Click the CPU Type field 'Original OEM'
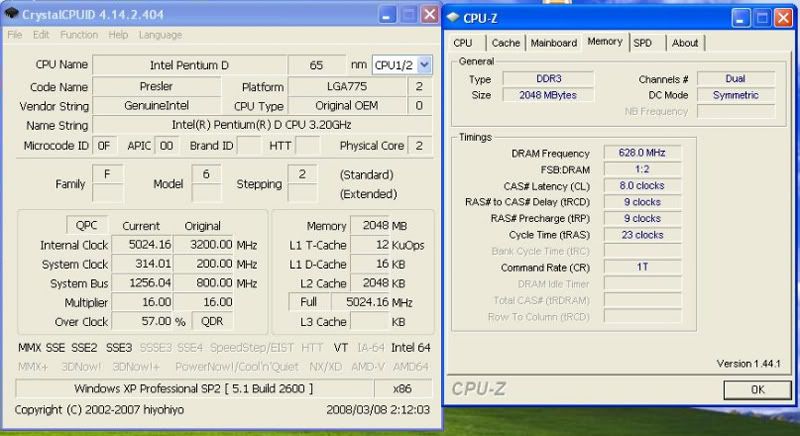Screen dimensions: 800x436 (x=347, y=106)
